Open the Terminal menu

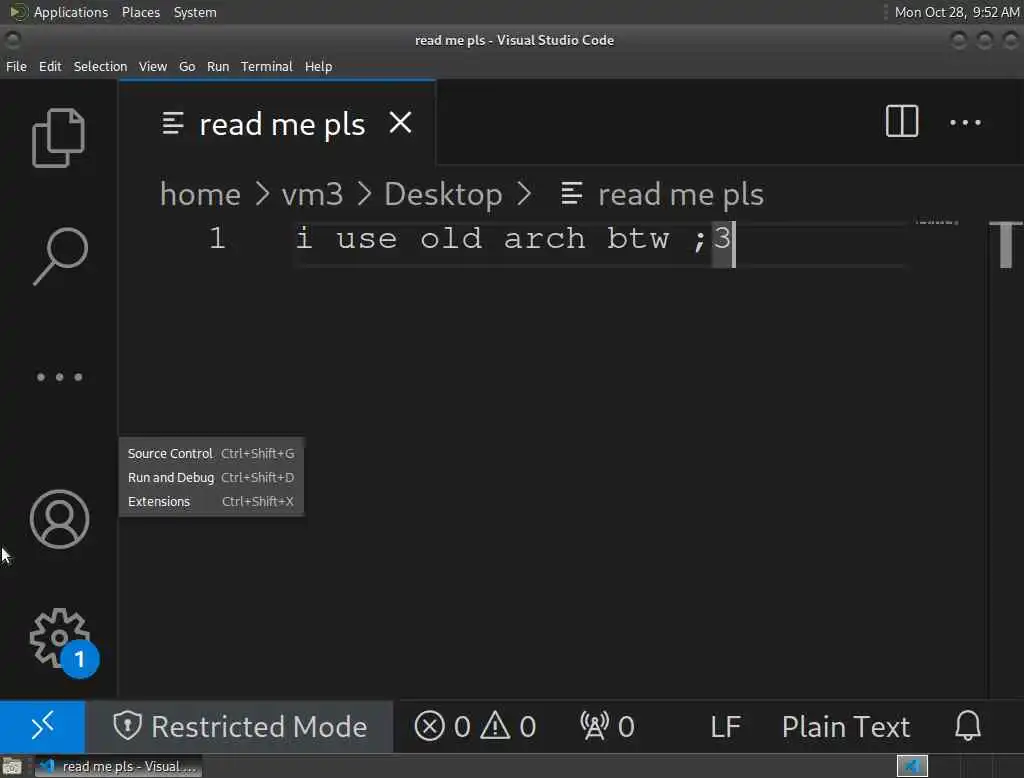[x=266, y=67]
